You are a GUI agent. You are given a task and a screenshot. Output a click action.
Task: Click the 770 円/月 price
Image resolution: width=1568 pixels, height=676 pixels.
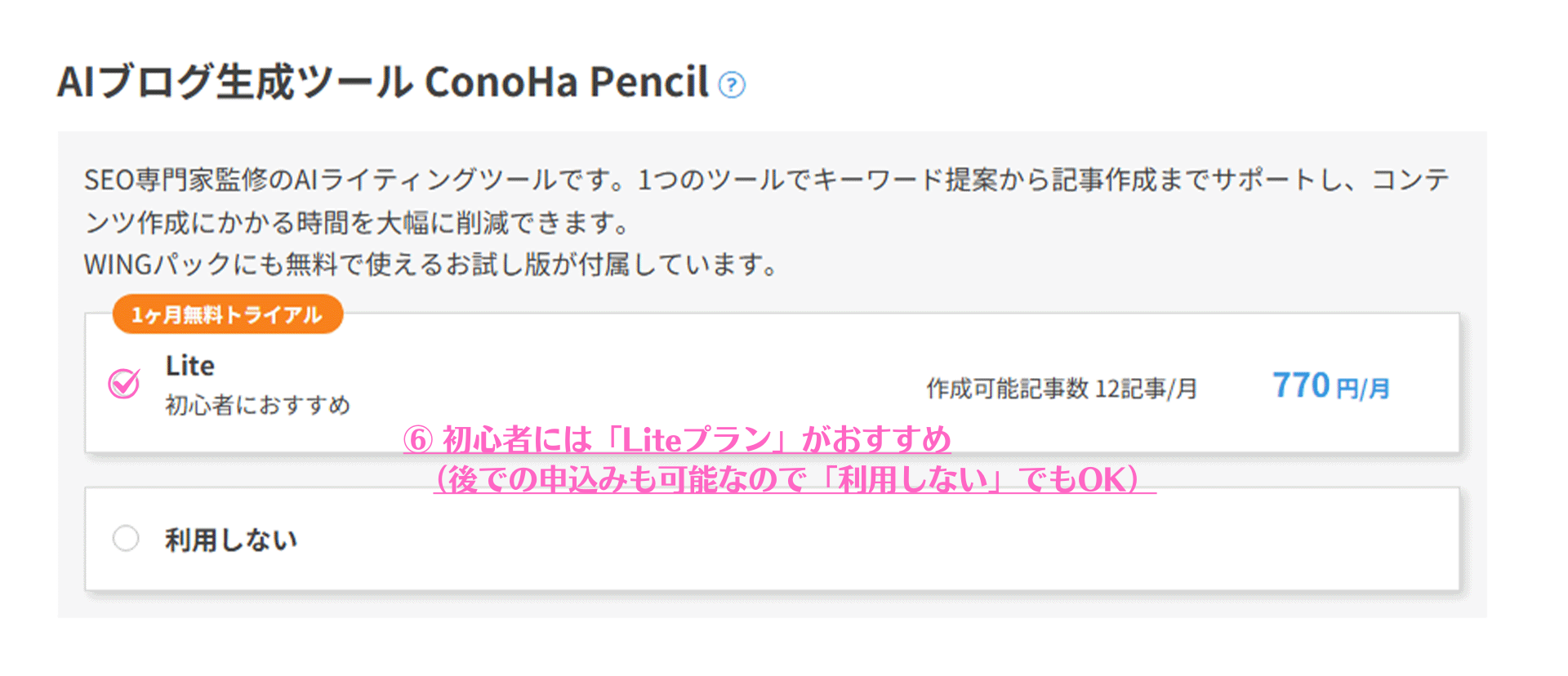click(x=1331, y=386)
